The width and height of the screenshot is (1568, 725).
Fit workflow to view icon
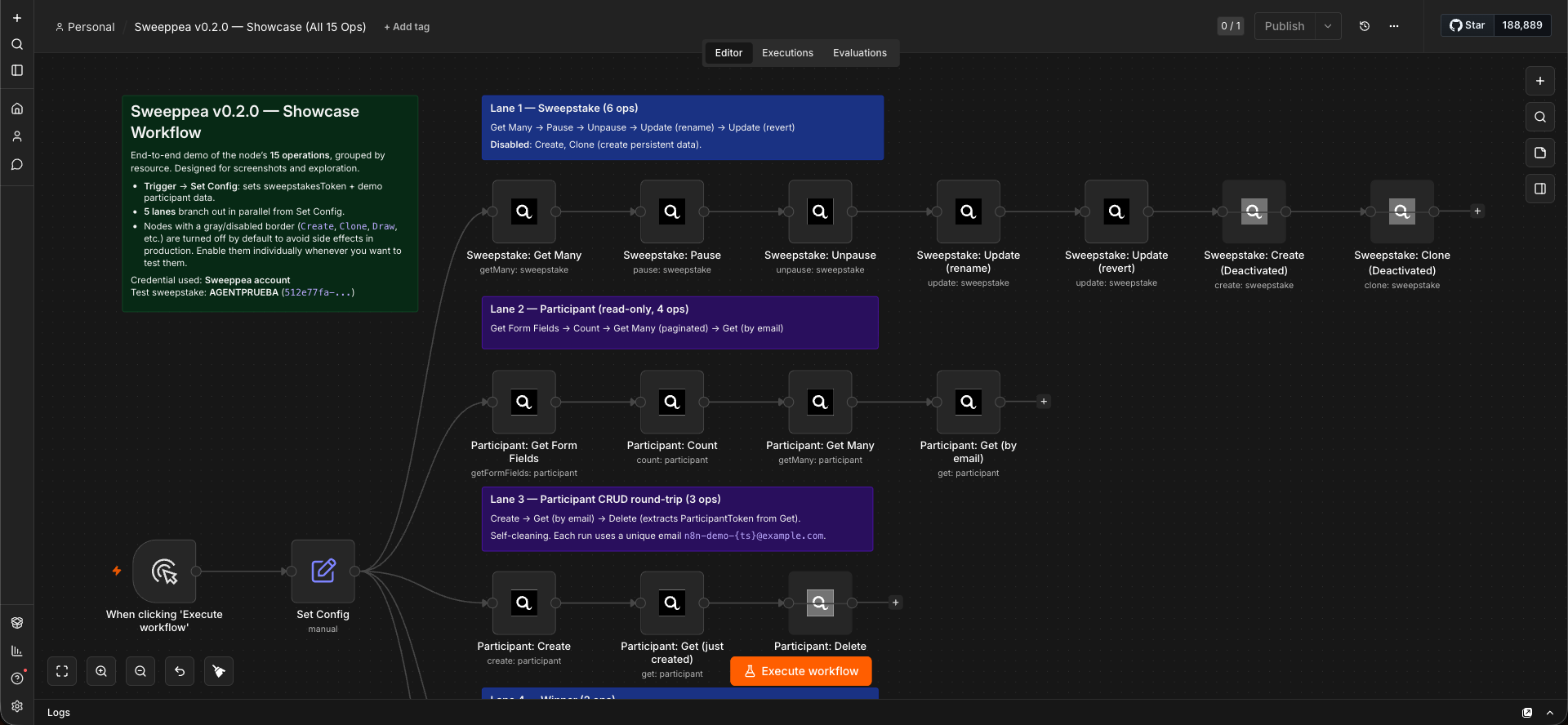pos(62,671)
